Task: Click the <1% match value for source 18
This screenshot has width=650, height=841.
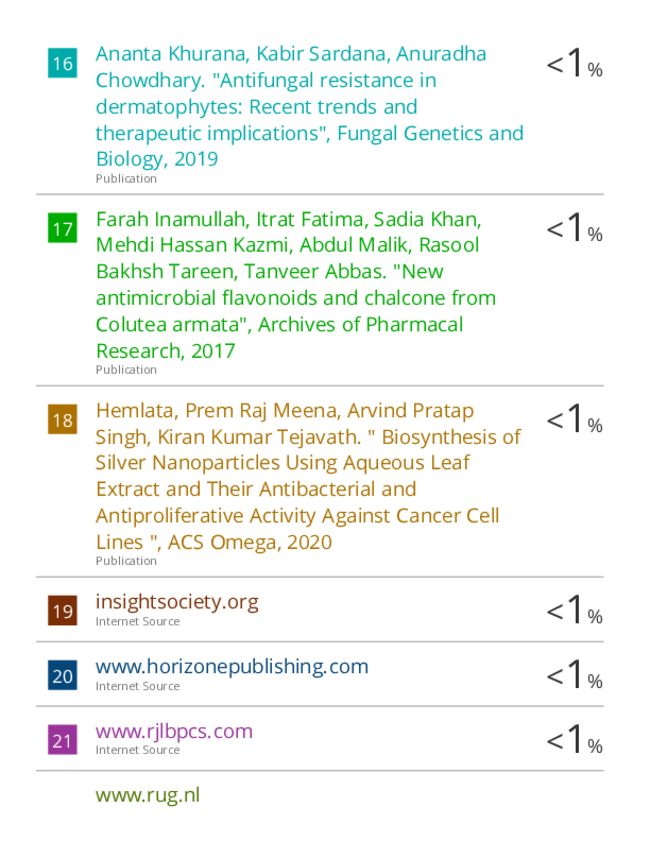Action: [574, 419]
